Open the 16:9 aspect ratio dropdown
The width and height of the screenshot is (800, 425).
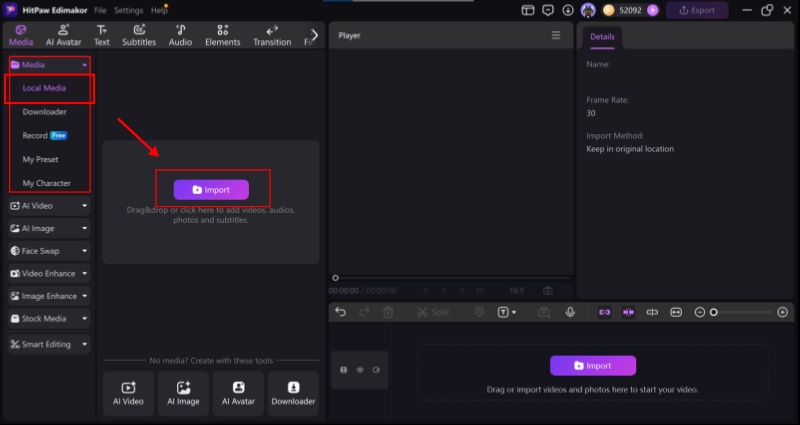[x=522, y=291]
